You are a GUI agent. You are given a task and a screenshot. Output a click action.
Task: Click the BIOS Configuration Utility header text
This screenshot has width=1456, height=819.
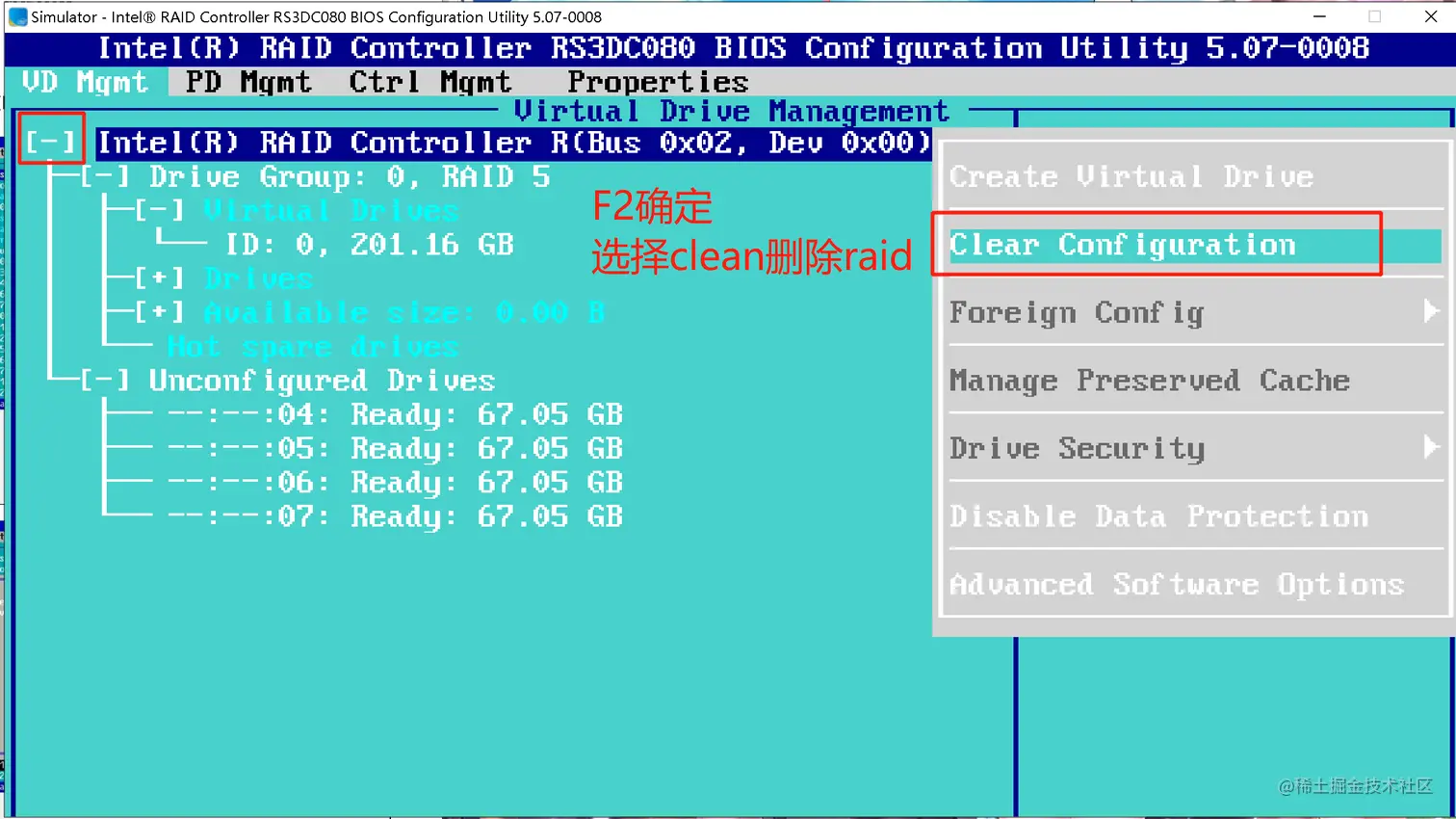(x=733, y=48)
